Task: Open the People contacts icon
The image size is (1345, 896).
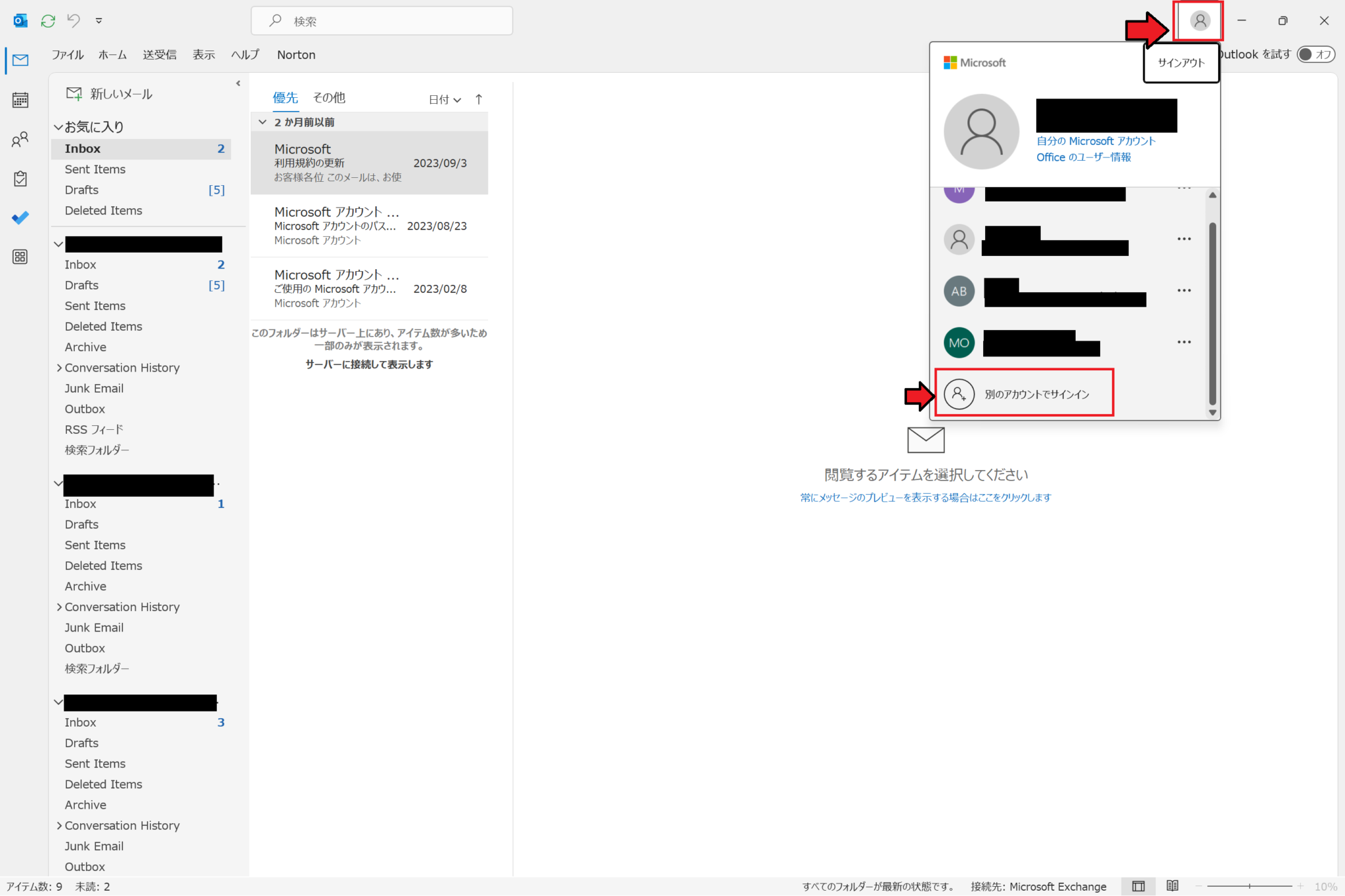Action: (20, 139)
